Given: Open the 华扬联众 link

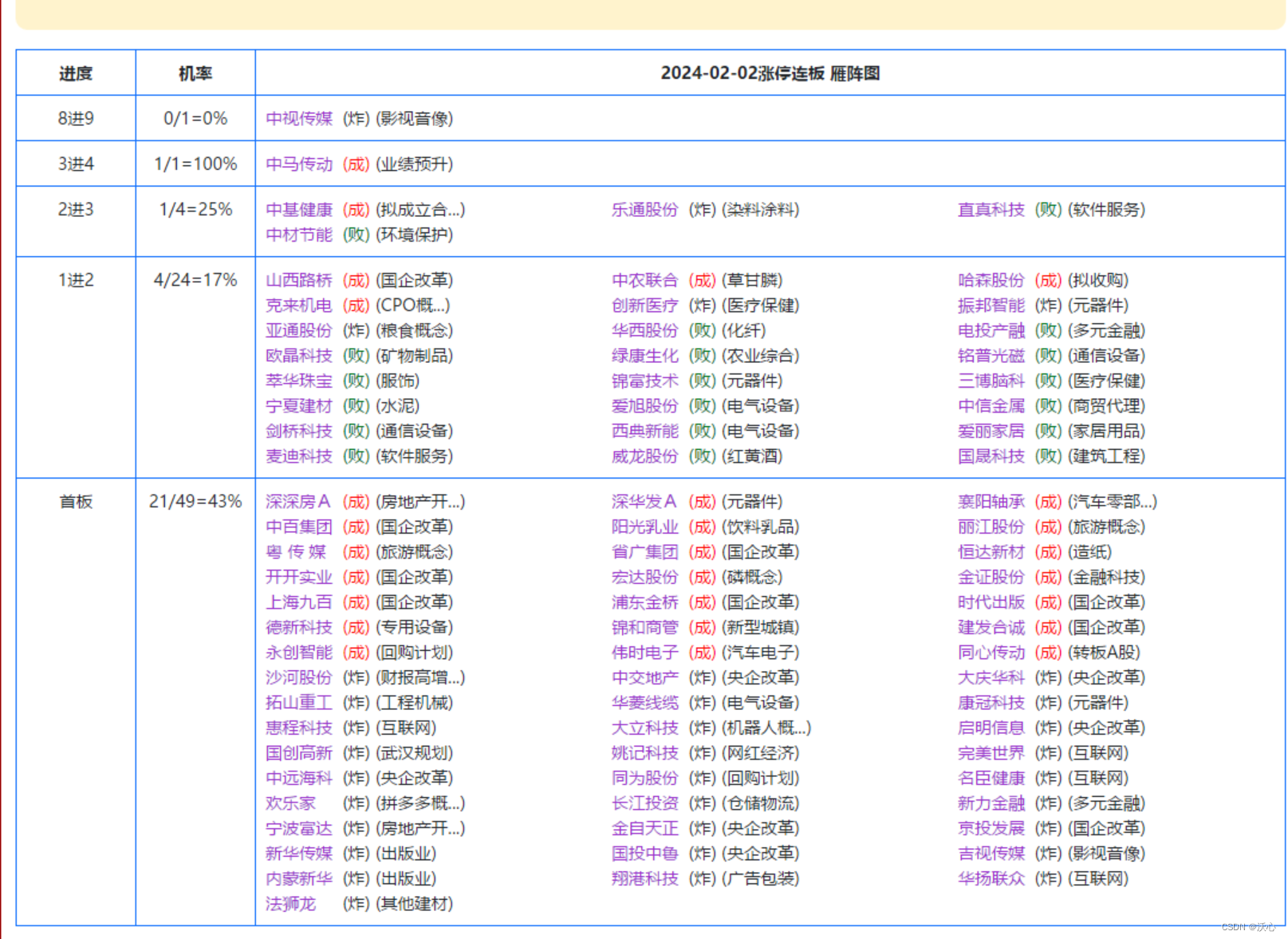Looking at the screenshot, I should (x=991, y=878).
